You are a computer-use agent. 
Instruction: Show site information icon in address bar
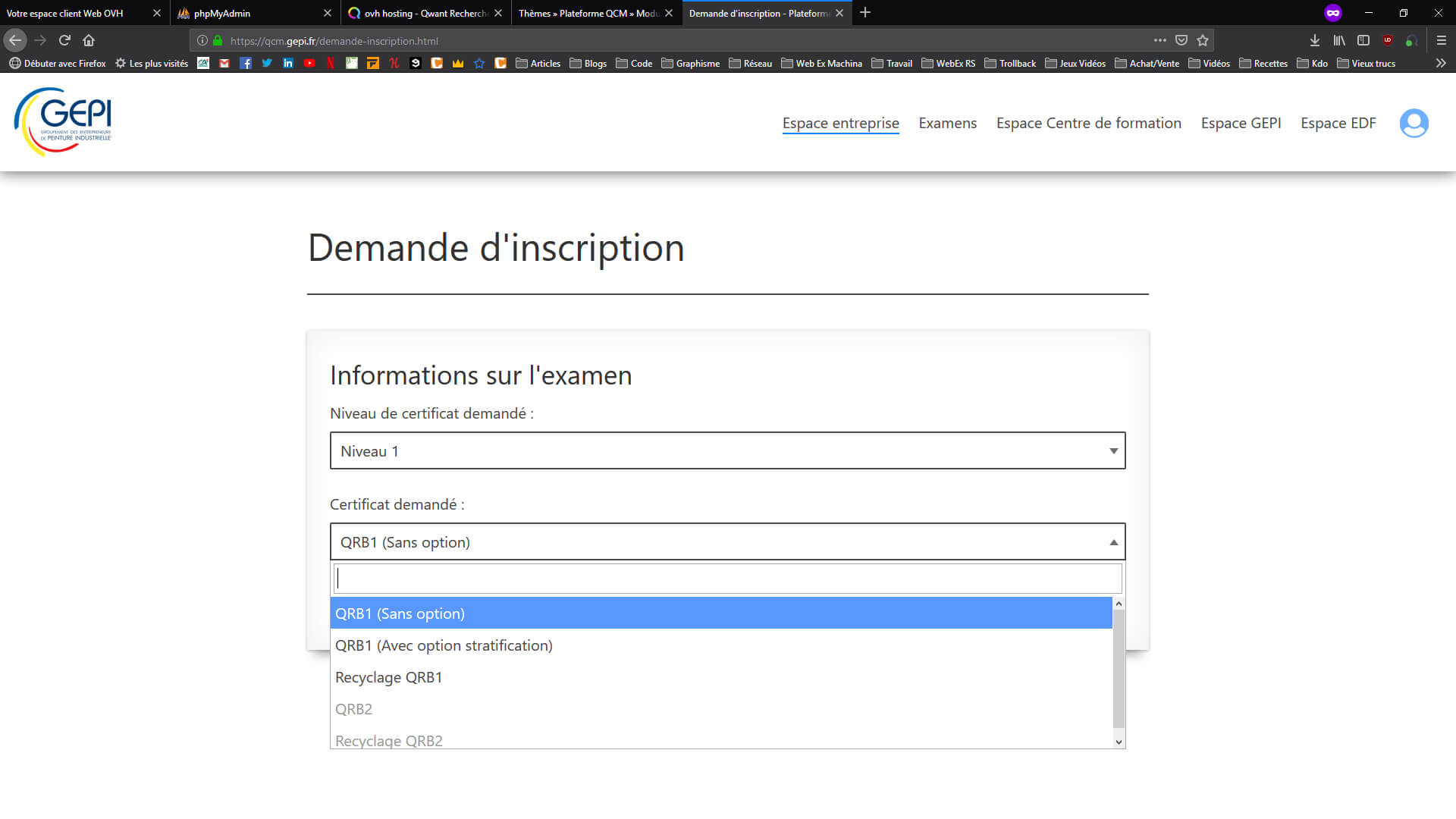click(x=202, y=41)
